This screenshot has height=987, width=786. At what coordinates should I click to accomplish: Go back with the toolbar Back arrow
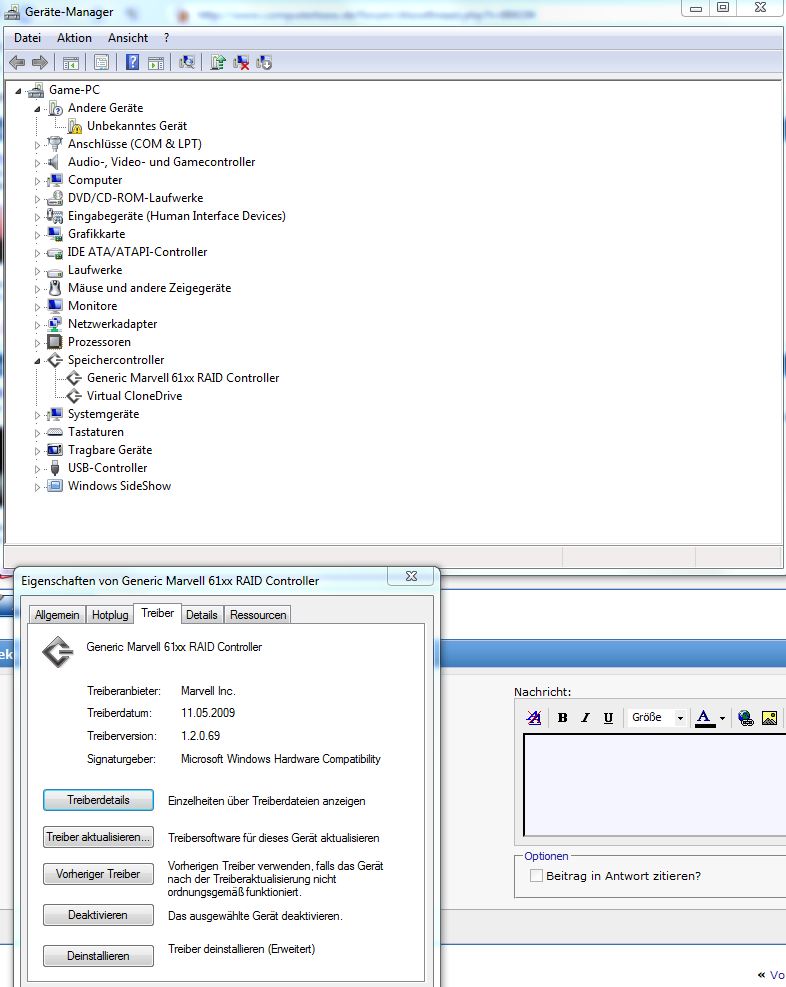tap(17, 62)
